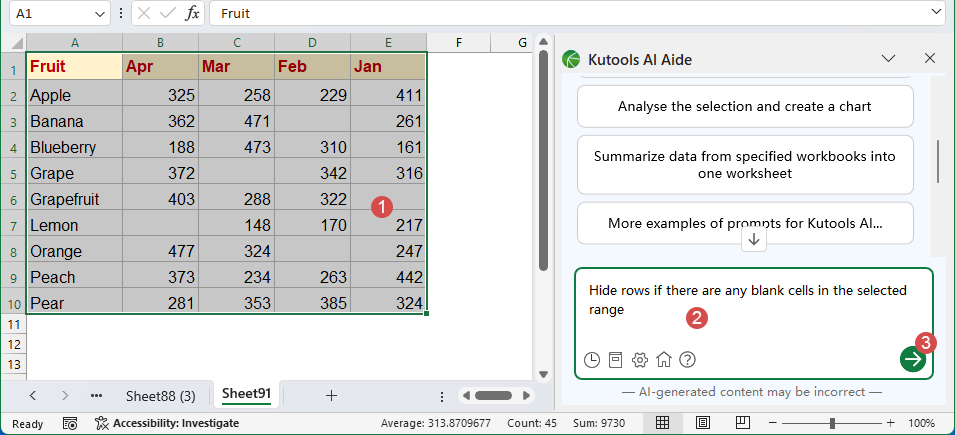Switch to Page Break Preview view
955x435 pixels.
click(741, 423)
